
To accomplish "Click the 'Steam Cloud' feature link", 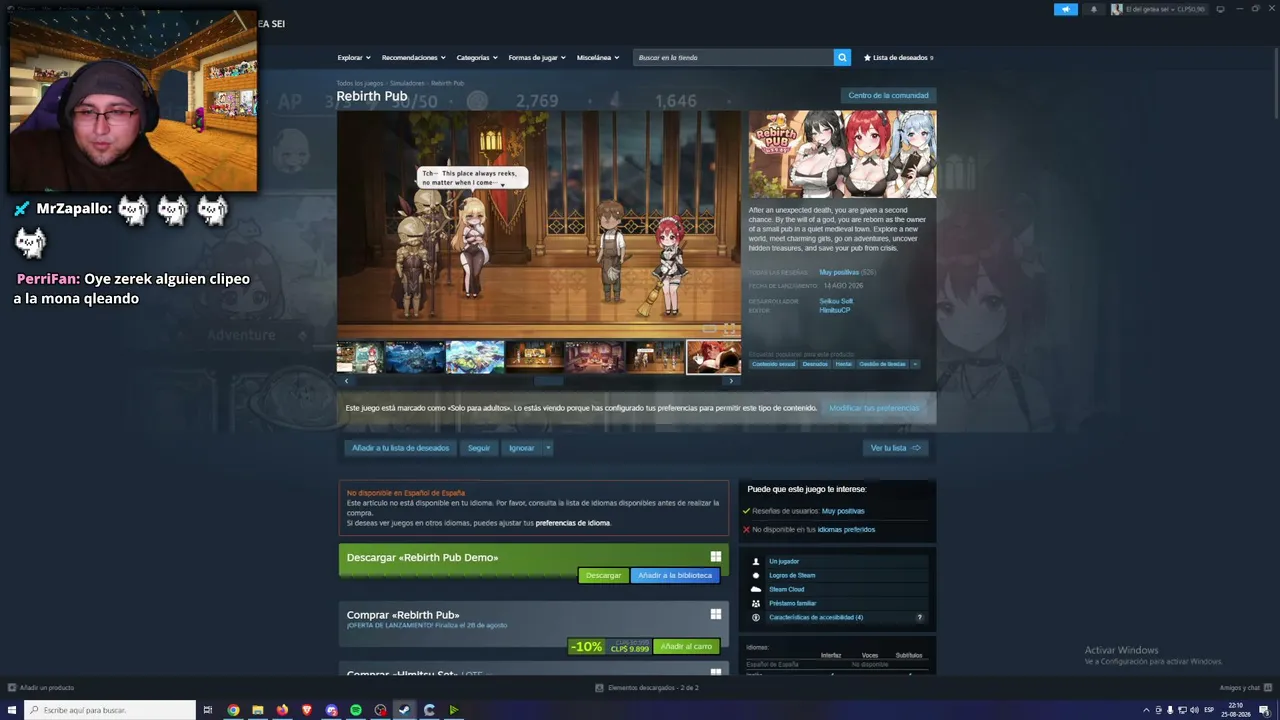I will pos(787,589).
